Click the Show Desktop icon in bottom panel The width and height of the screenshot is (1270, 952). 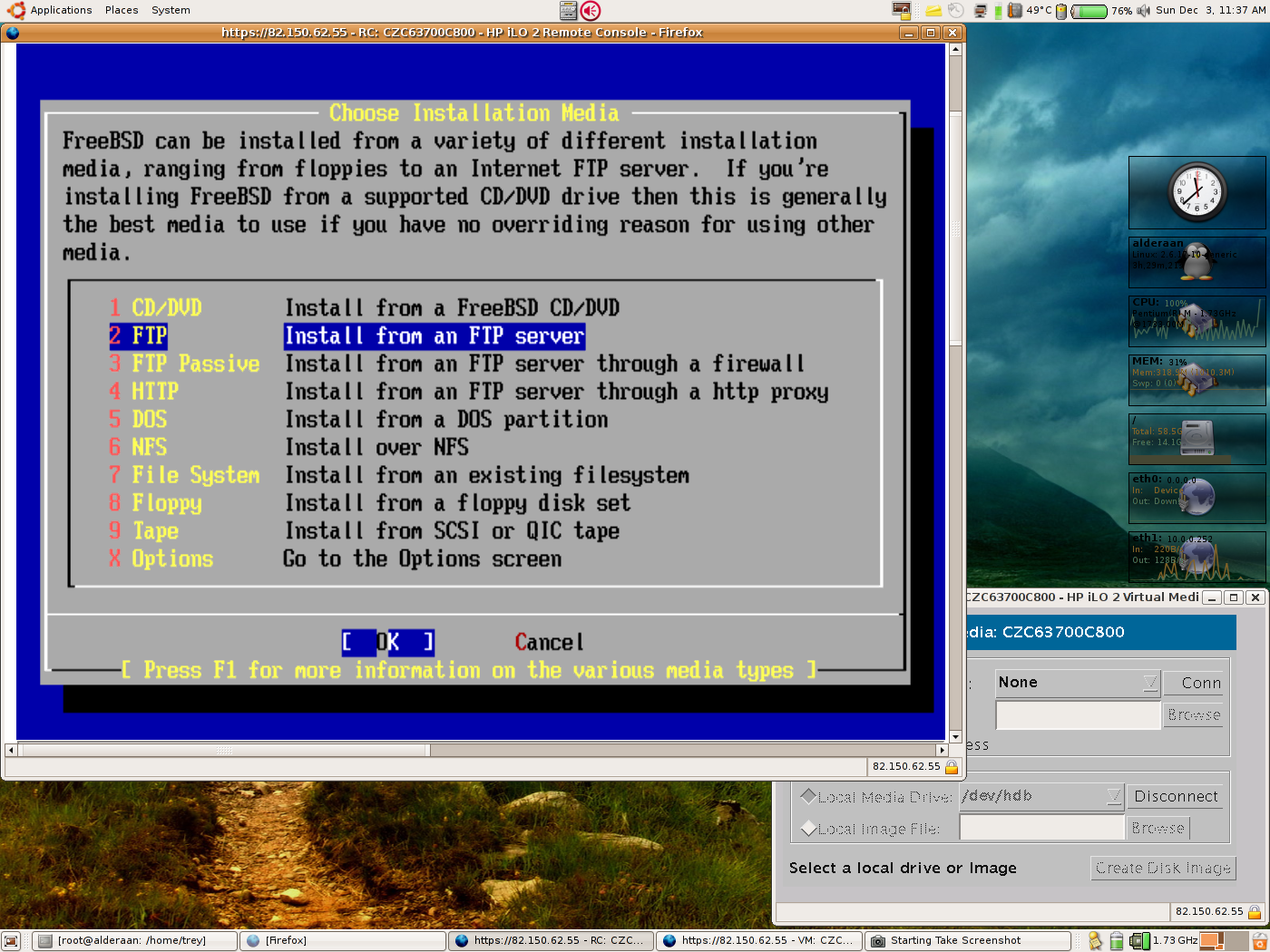click(11, 941)
